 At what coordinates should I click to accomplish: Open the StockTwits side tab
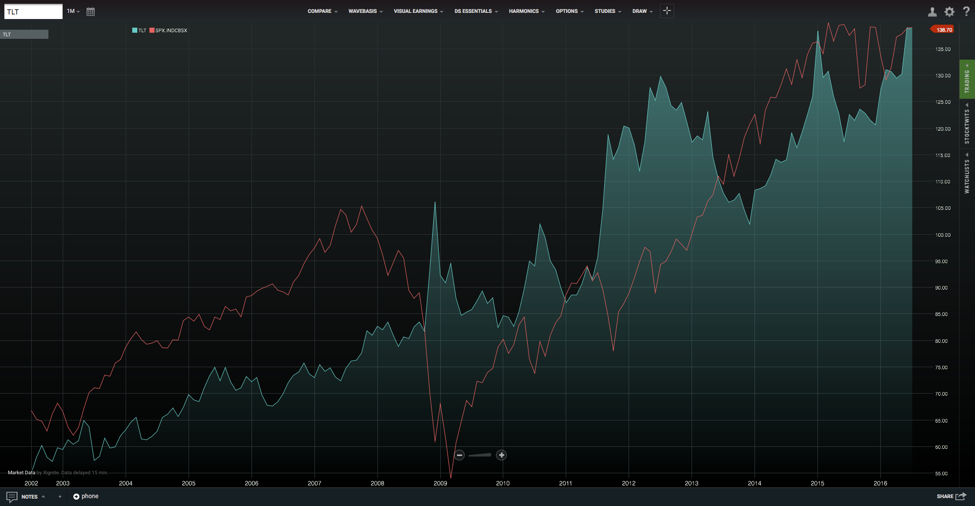[967, 125]
